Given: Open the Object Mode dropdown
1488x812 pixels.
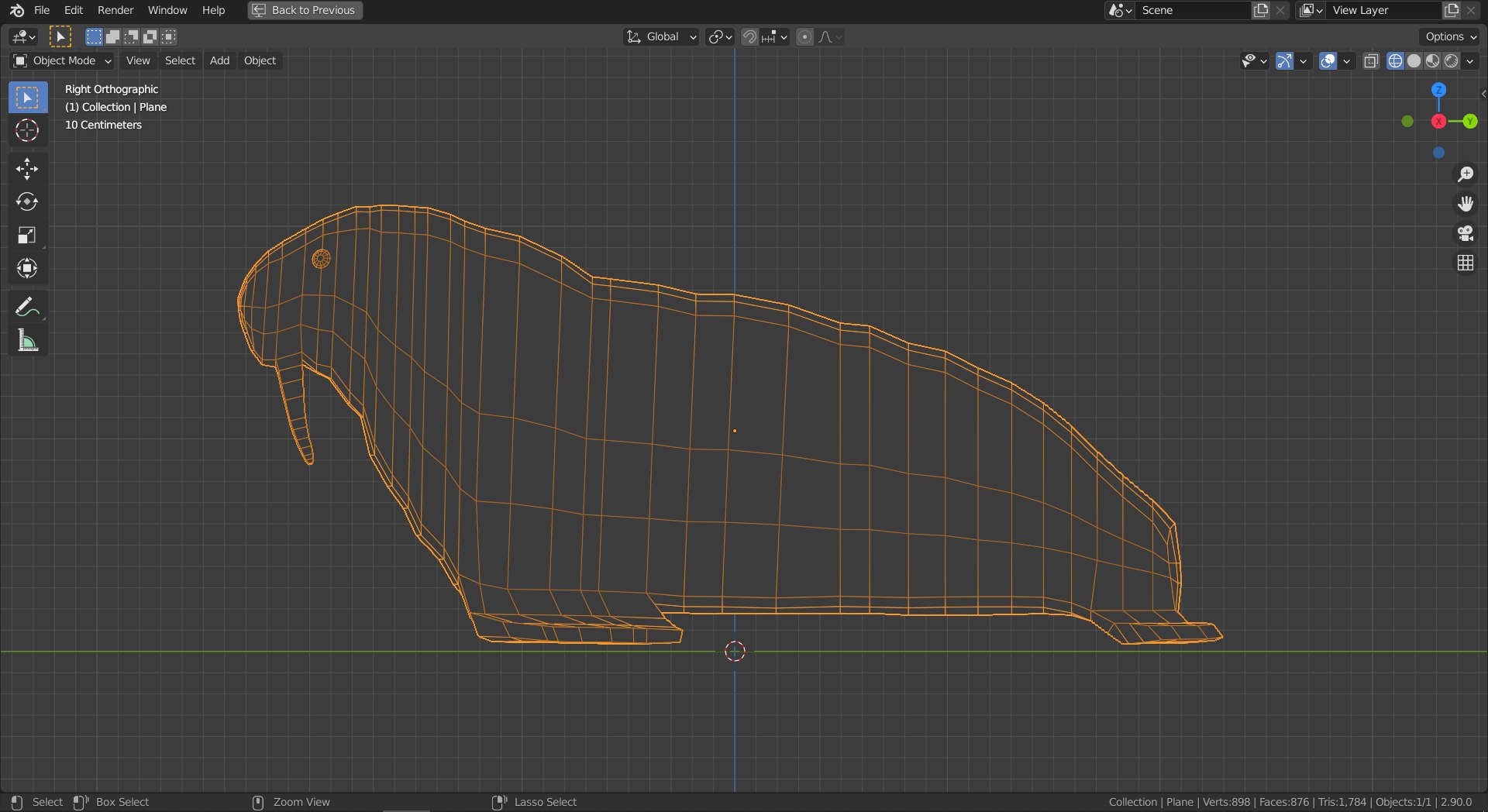Looking at the screenshot, I should pos(62,60).
